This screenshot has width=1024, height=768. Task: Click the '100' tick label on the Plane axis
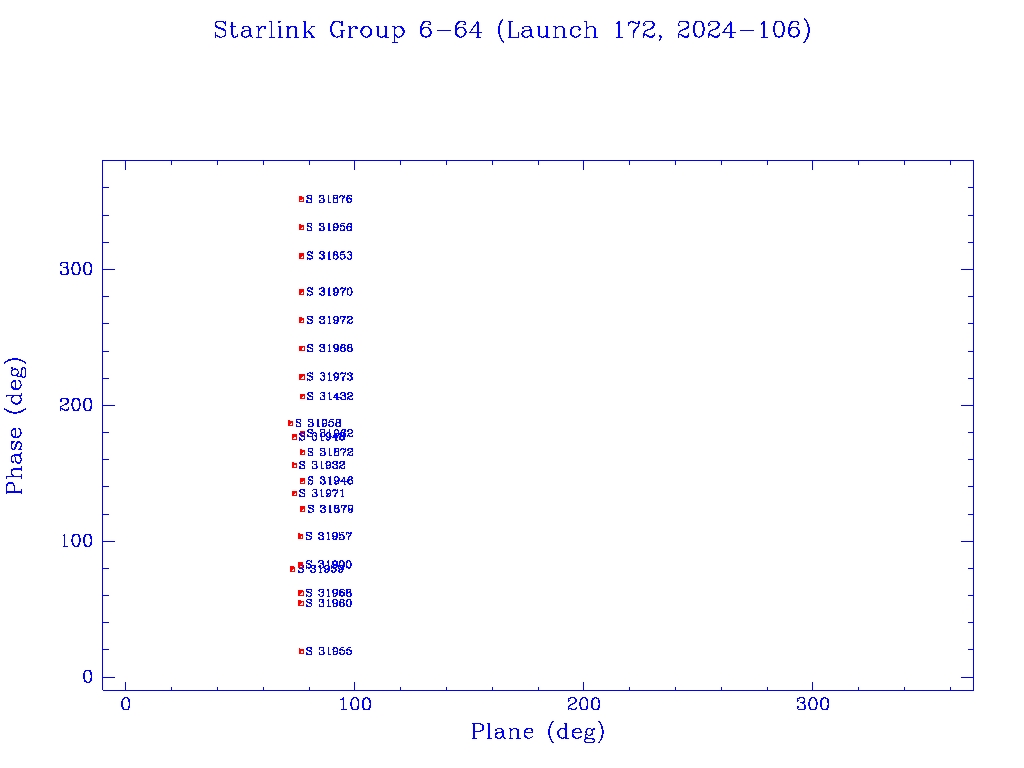point(355,705)
